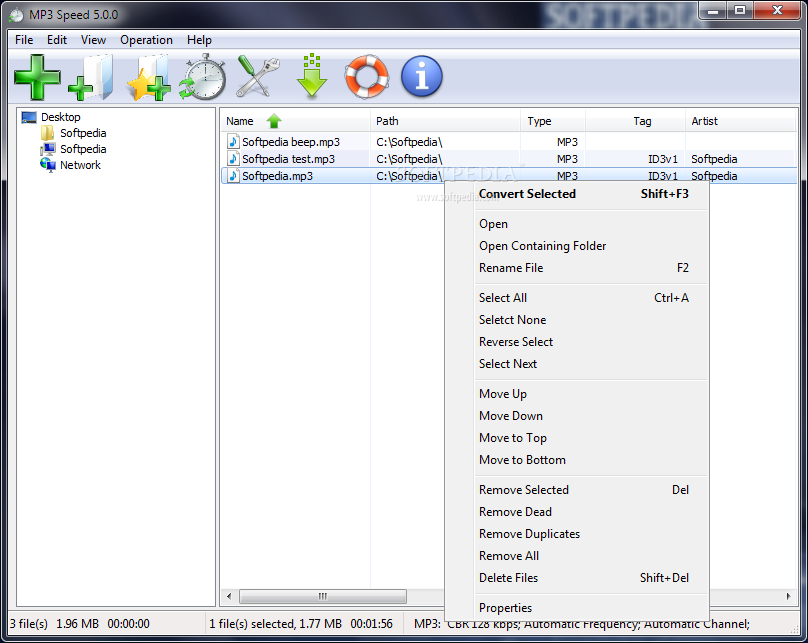Open the Operation menu

(x=146, y=40)
